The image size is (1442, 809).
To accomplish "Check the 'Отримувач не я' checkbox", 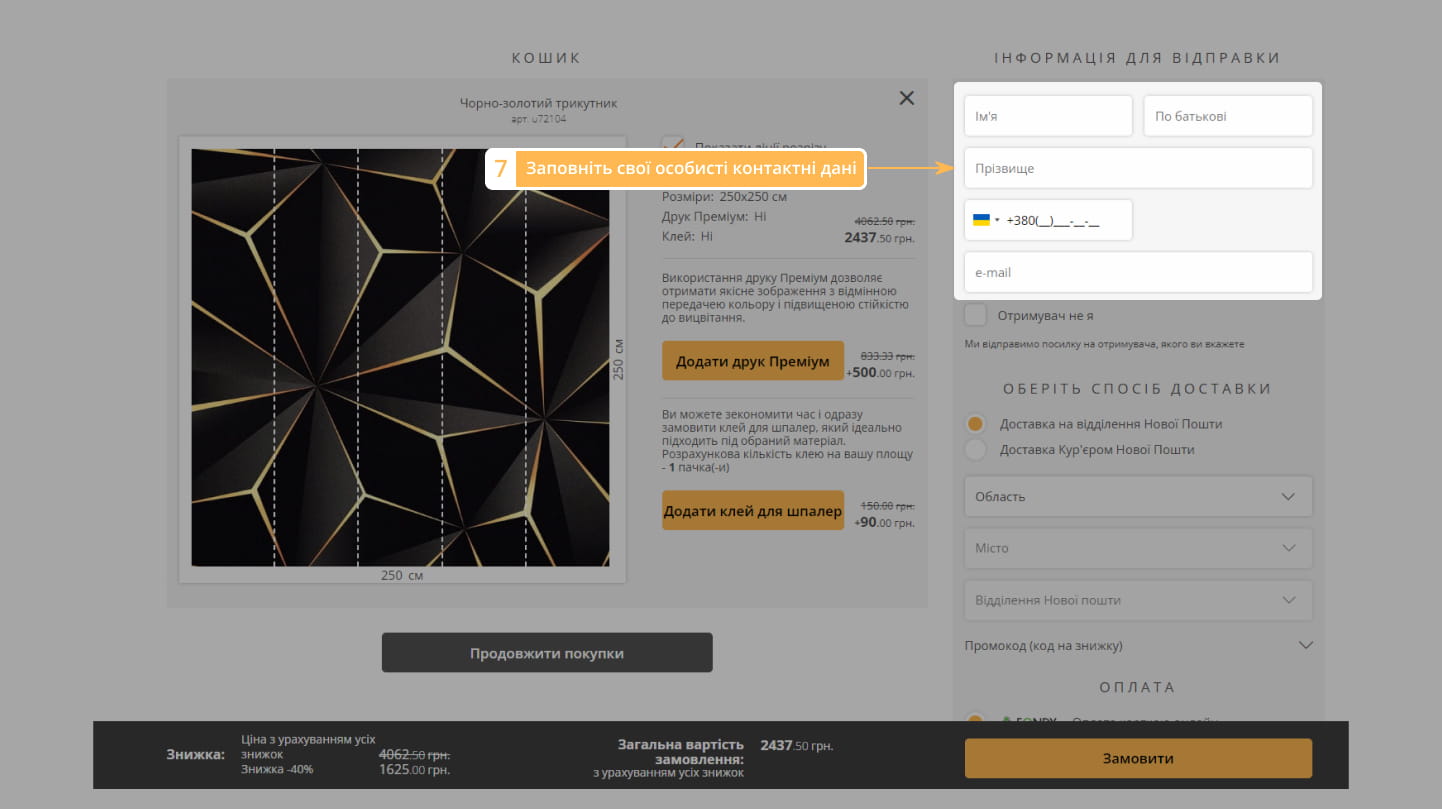I will pos(975,316).
